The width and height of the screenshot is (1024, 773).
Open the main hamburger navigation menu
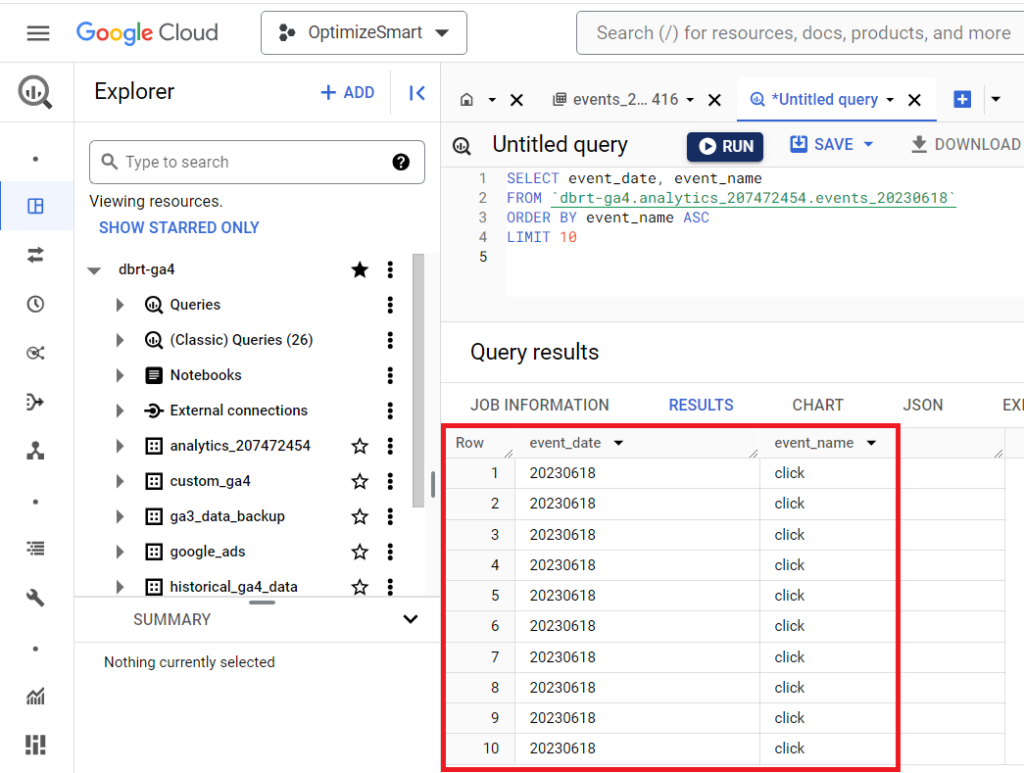point(38,33)
